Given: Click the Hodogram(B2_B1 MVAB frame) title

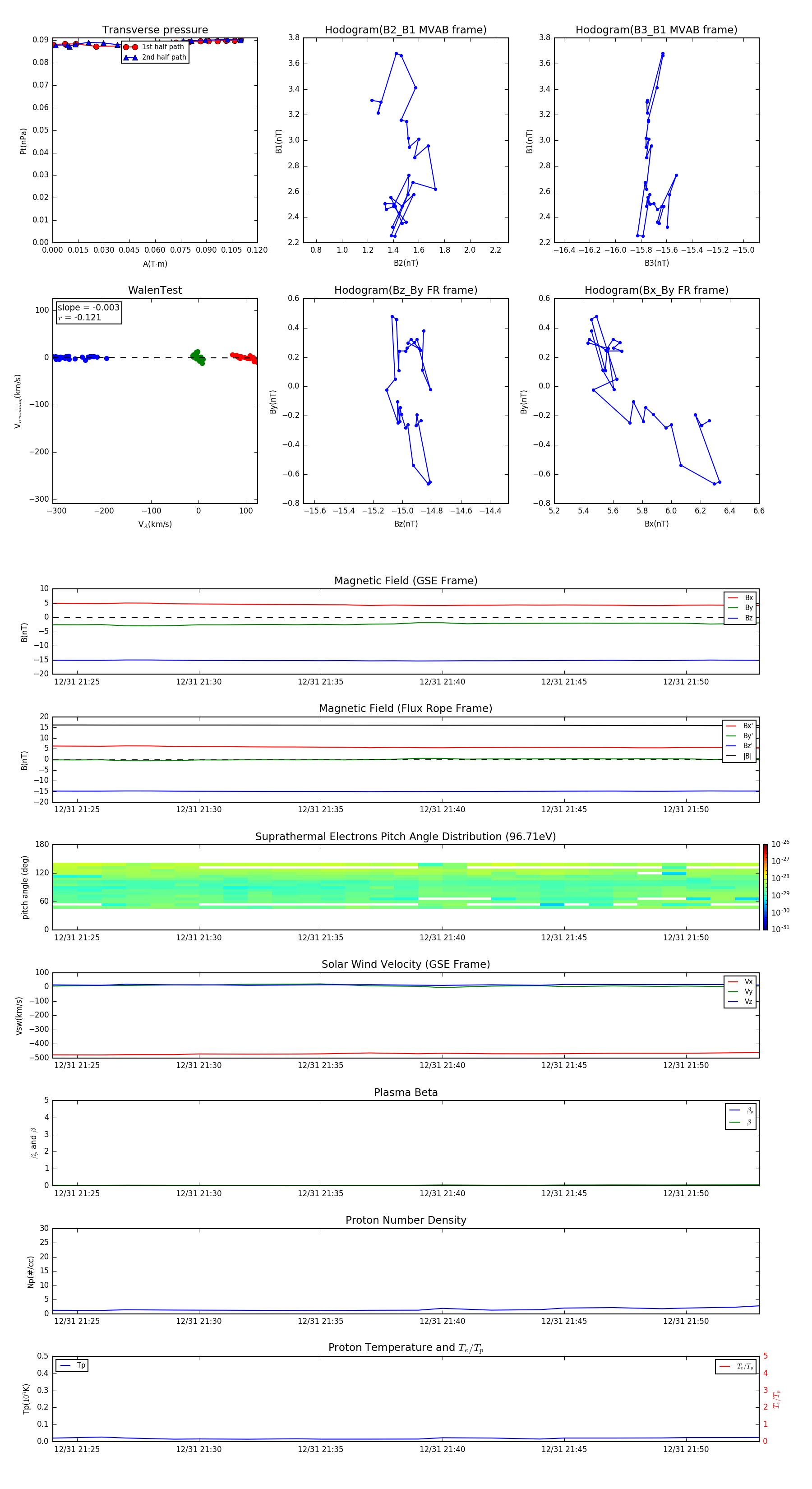Looking at the screenshot, I should 406,30.
